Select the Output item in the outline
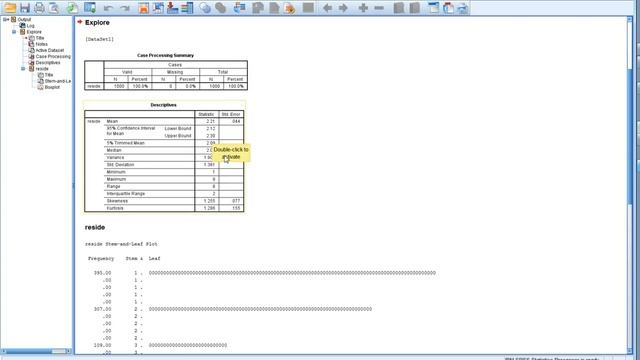Viewport: 640px width, 360px height. 24,19
